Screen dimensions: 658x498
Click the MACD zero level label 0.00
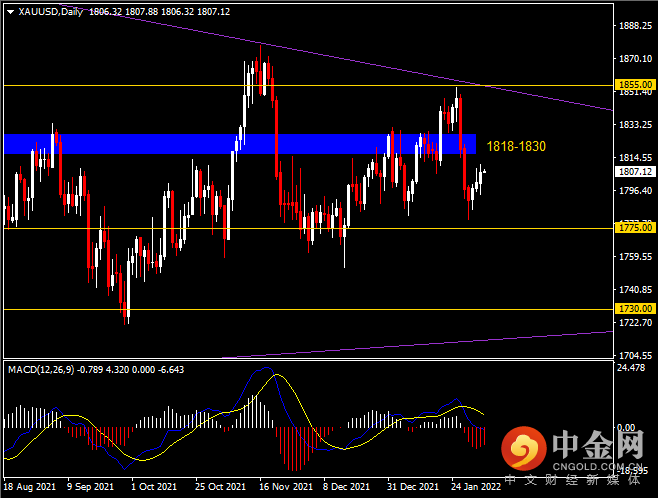pyautogui.click(x=626, y=428)
